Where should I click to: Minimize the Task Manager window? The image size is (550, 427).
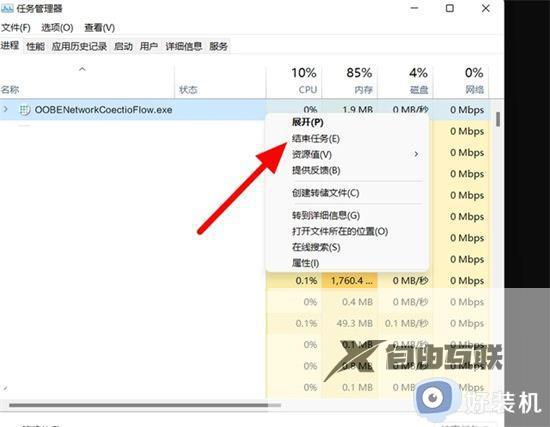coord(415,8)
